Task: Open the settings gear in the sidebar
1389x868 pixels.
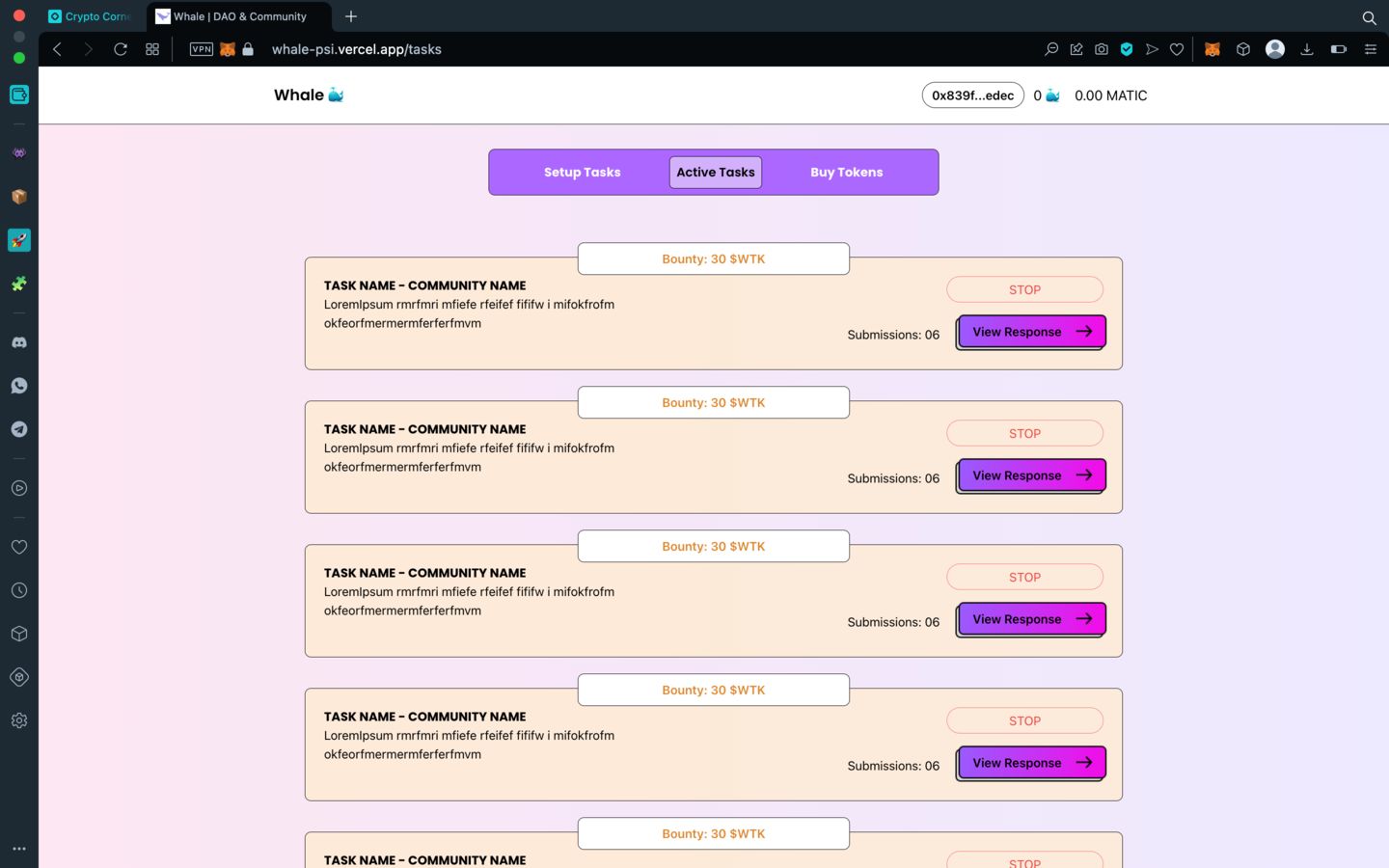Action: (19, 720)
